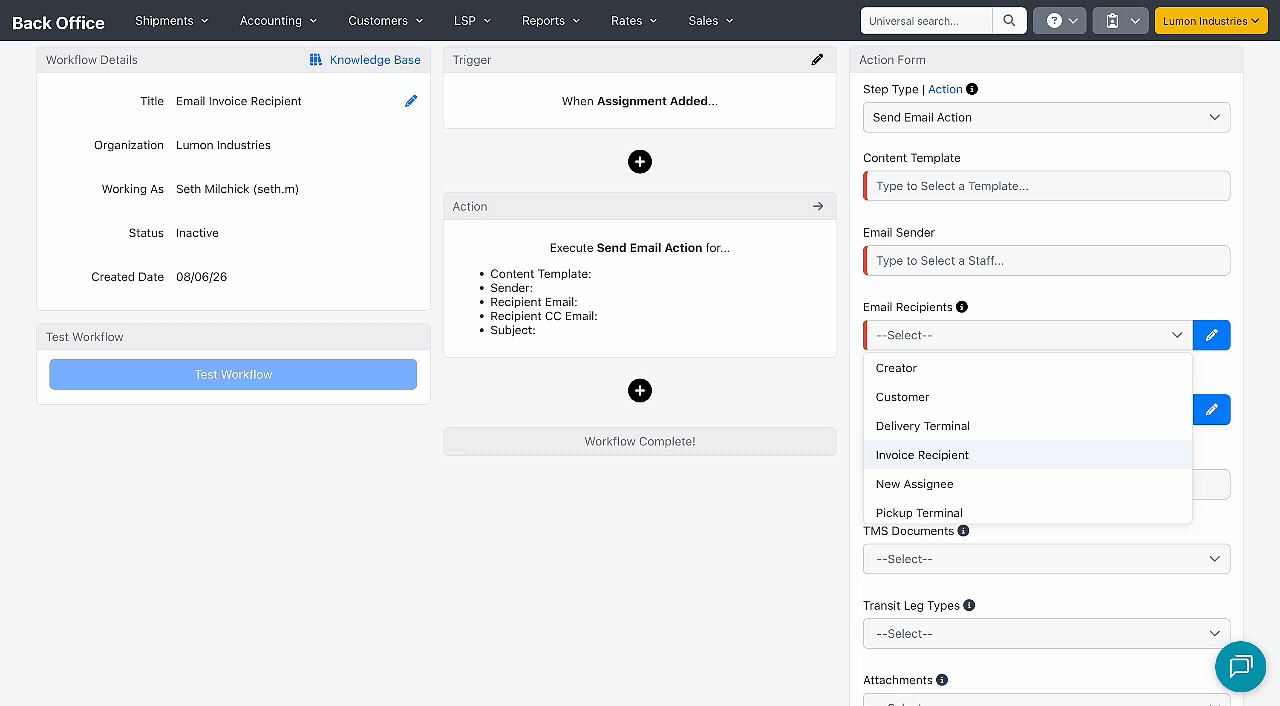Screen dimensions: 1280x706
Task: Open the help question-mark menu
Action: coord(1060,20)
